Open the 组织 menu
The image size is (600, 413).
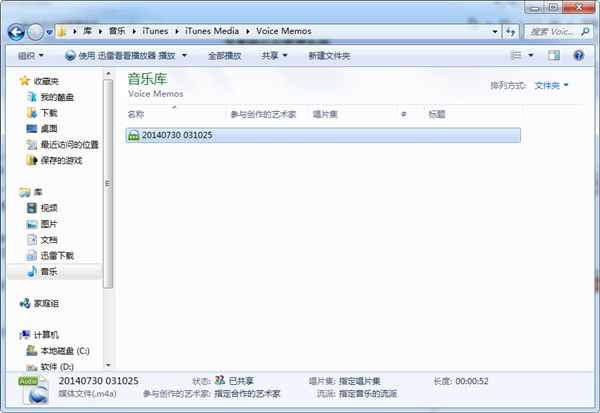coord(31,56)
